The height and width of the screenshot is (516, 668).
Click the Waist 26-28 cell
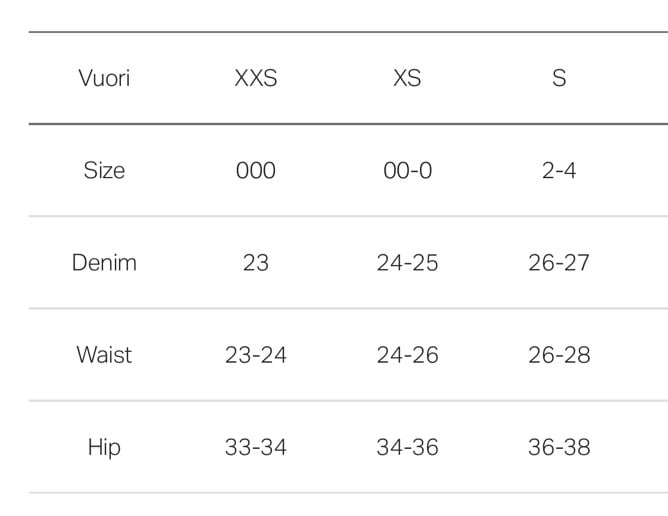(x=559, y=355)
